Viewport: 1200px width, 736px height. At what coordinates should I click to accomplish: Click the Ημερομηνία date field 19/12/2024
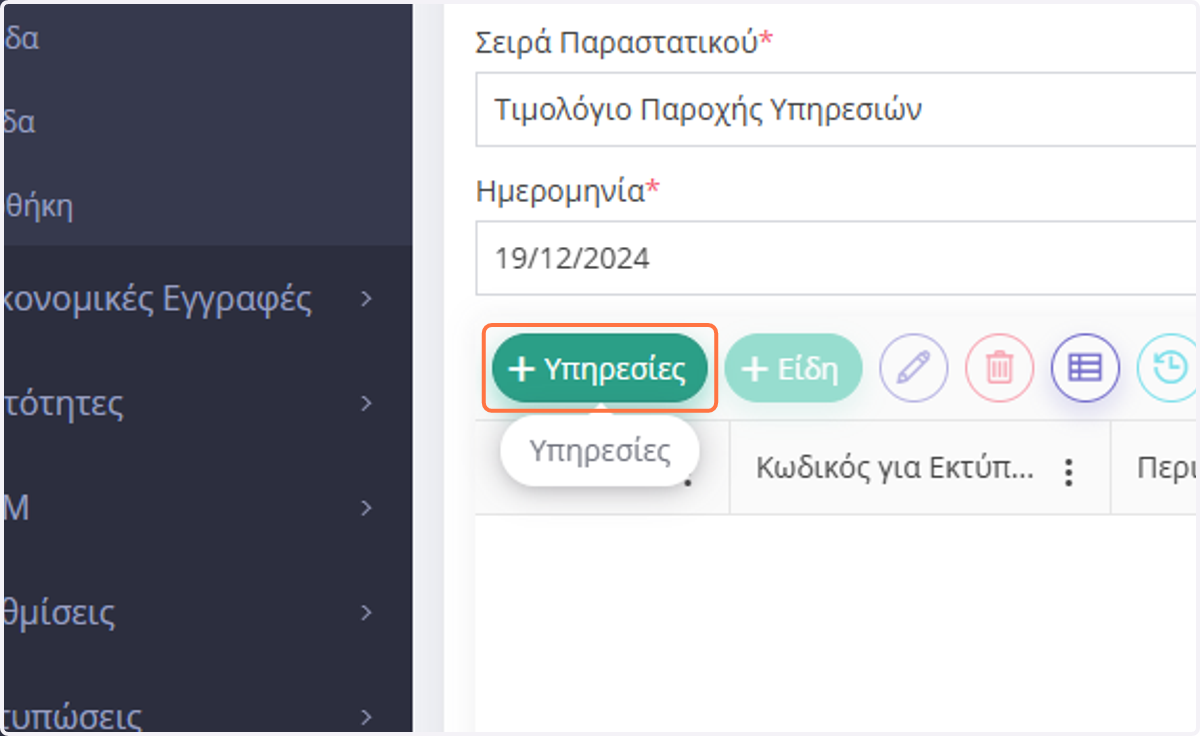[x=836, y=258]
